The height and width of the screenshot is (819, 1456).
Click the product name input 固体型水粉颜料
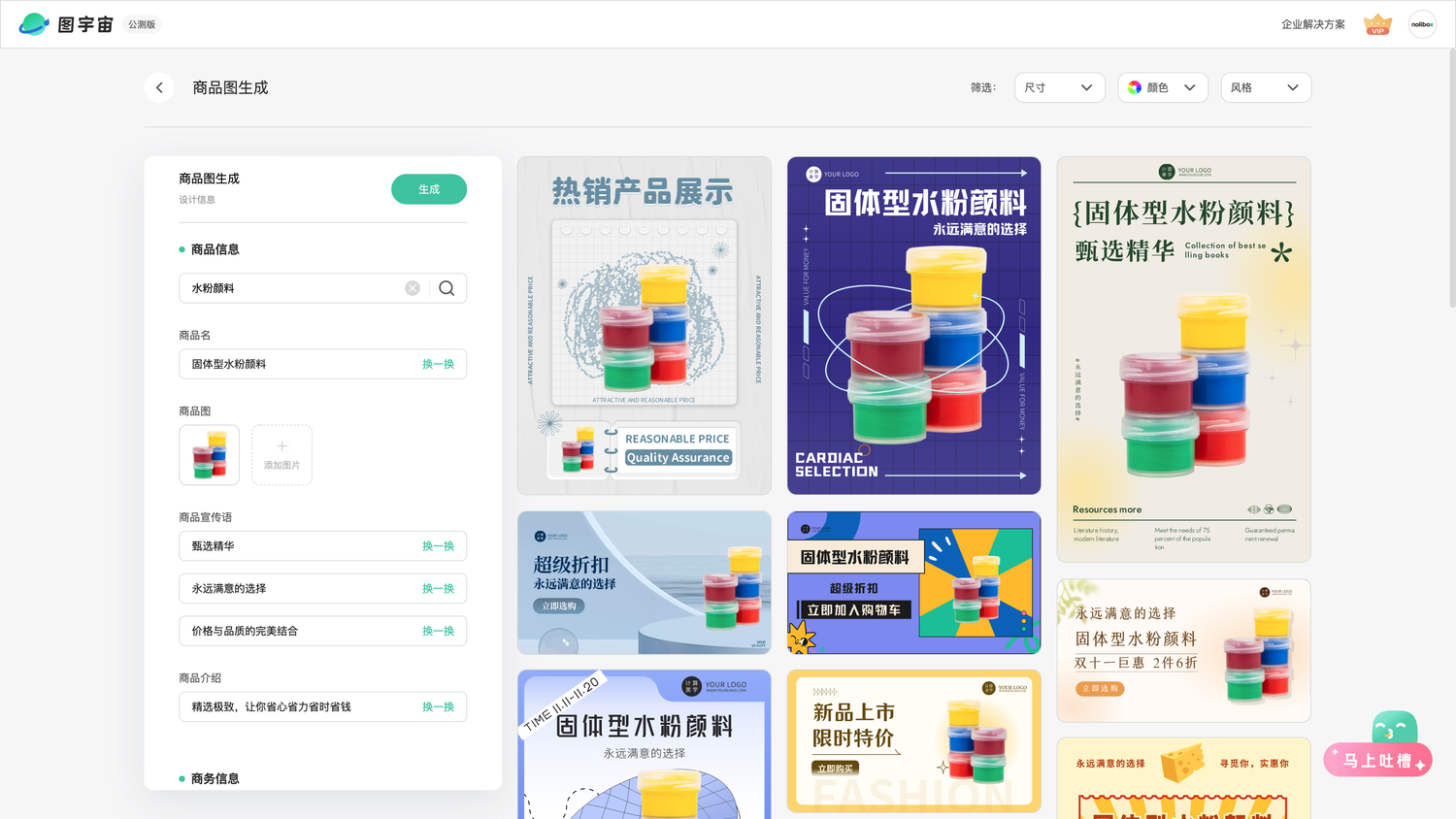(x=322, y=364)
